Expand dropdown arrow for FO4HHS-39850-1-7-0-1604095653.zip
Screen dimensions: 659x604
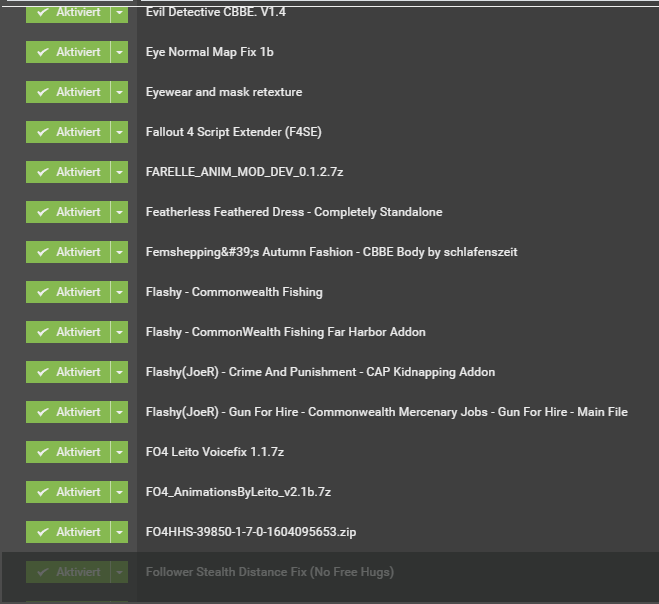[119, 532]
